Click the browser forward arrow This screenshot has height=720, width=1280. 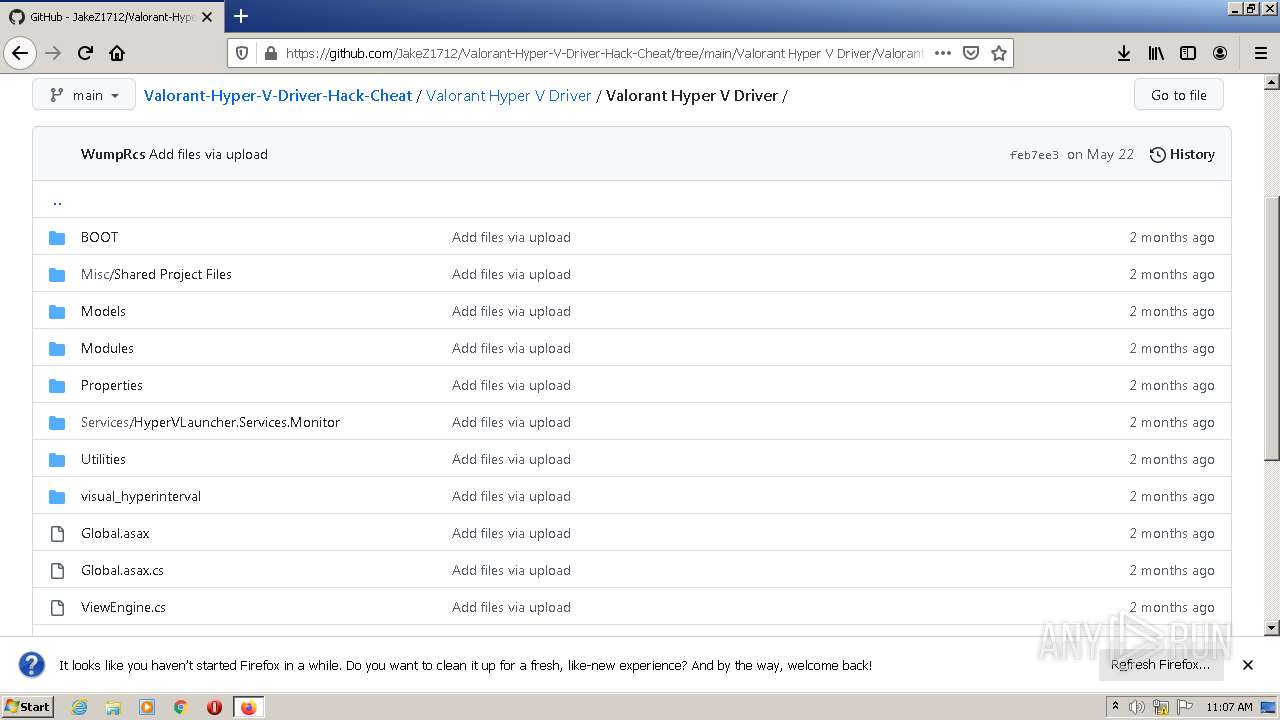53,53
